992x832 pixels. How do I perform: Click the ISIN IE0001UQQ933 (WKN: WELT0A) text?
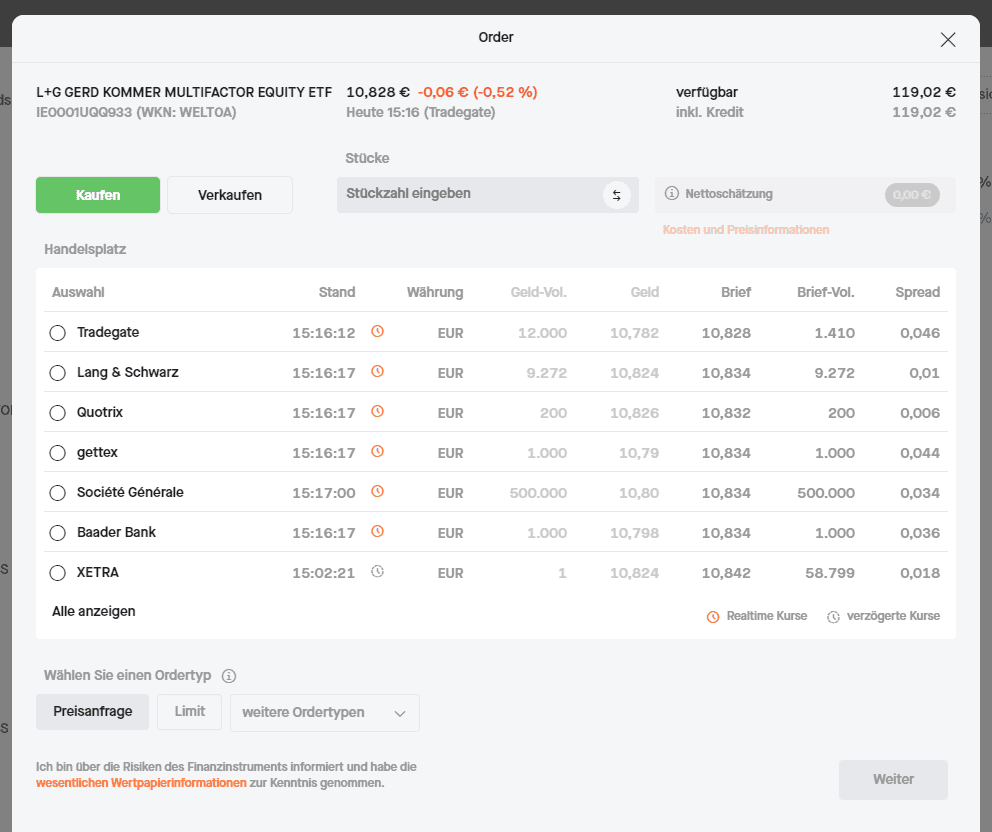(136, 113)
